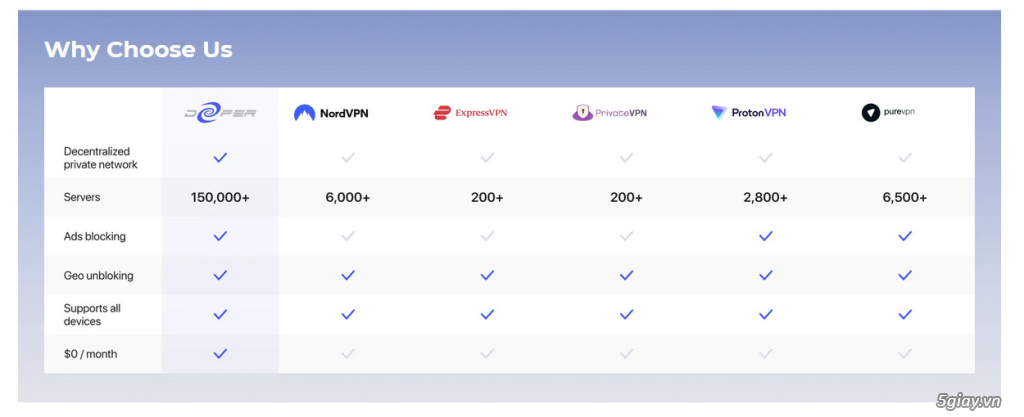Click the 6,500+ servers value for PureVPN
This screenshot has height=417, width=1024.
pos(904,197)
